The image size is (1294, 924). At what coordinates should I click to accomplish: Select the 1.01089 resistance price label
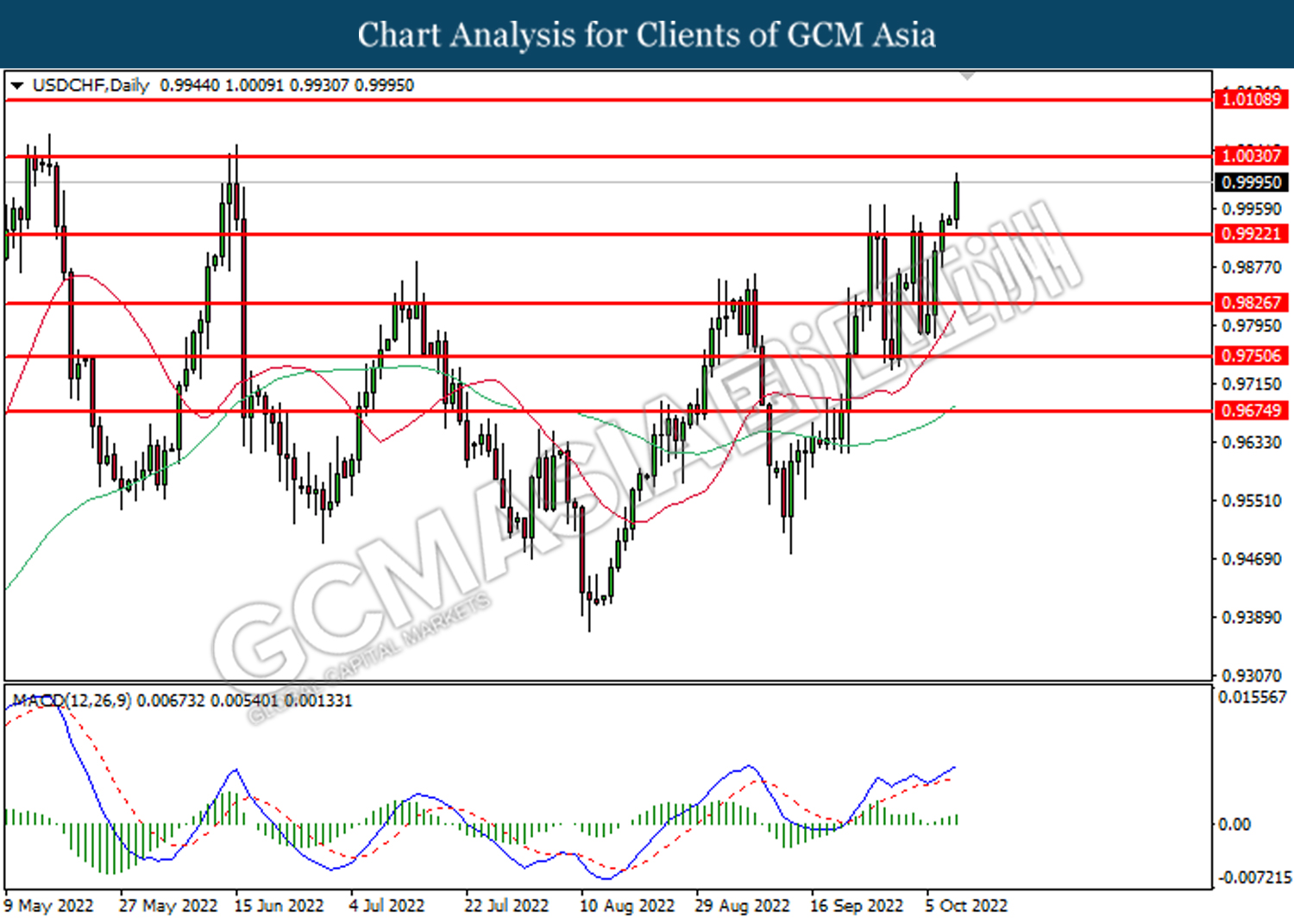pos(1251,99)
